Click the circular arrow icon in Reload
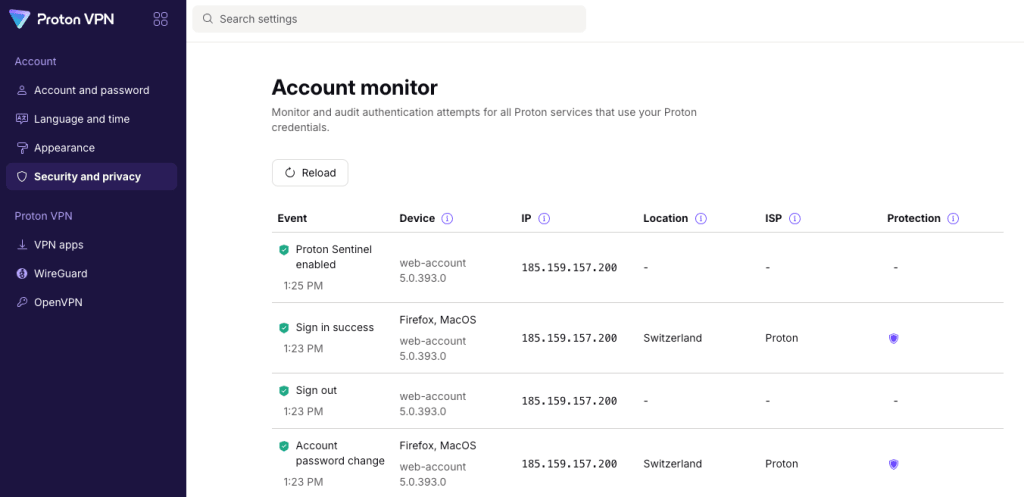The width and height of the screenshot is (1024, 497). pyautogui.click(x=290, y=173)
